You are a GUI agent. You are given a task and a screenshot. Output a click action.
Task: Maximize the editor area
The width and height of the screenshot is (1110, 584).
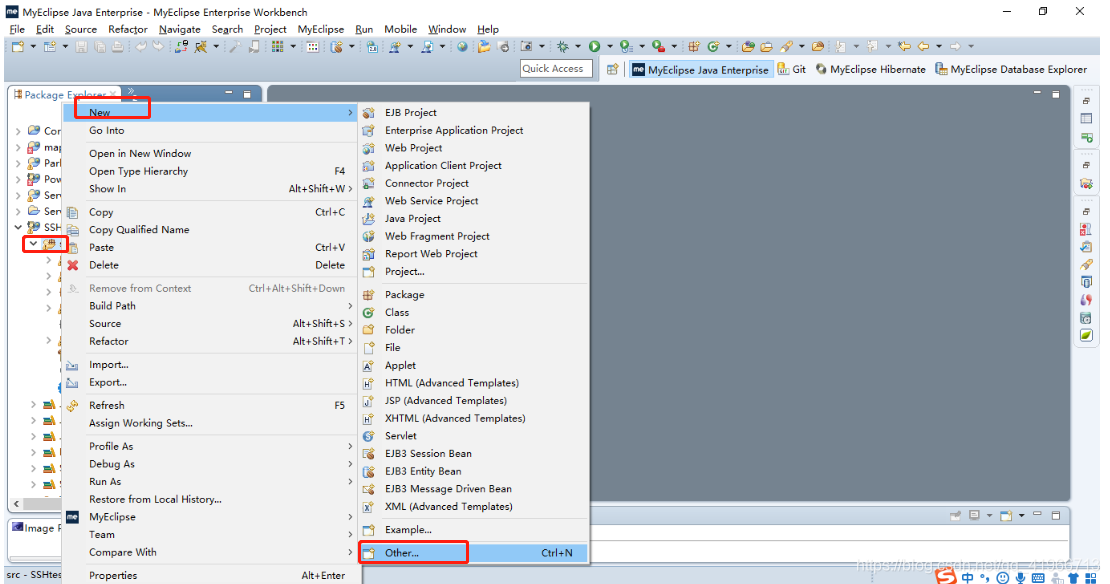pyautogui.click(x=1055, y=93)
